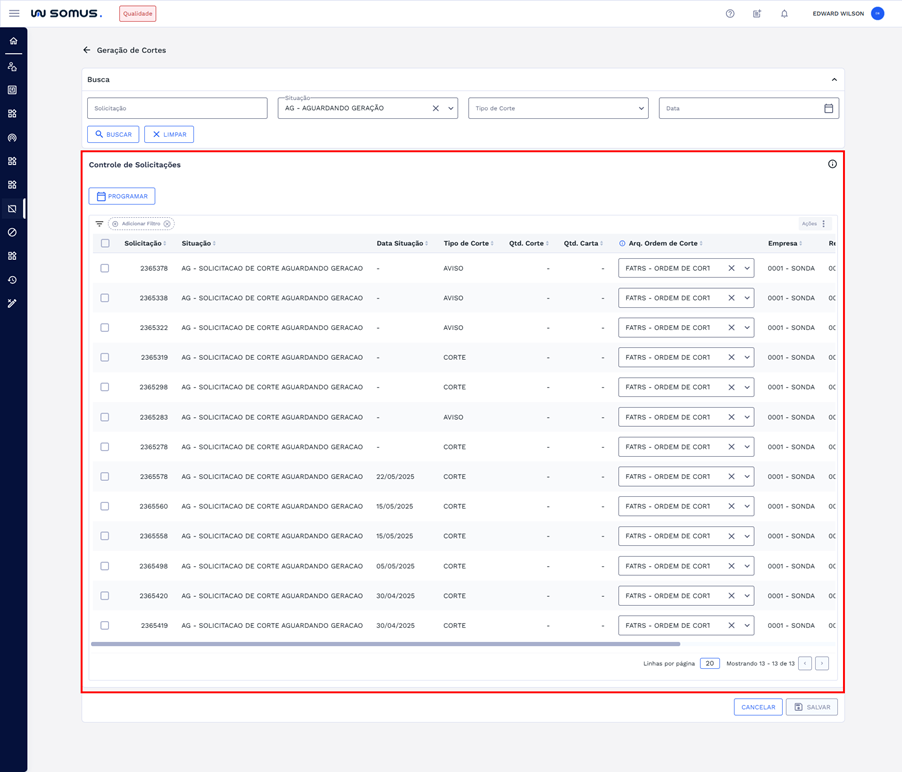Open the notifications bell
This screenshot has width=902, height=772.
pyautogui.click(x=784, y=14)
